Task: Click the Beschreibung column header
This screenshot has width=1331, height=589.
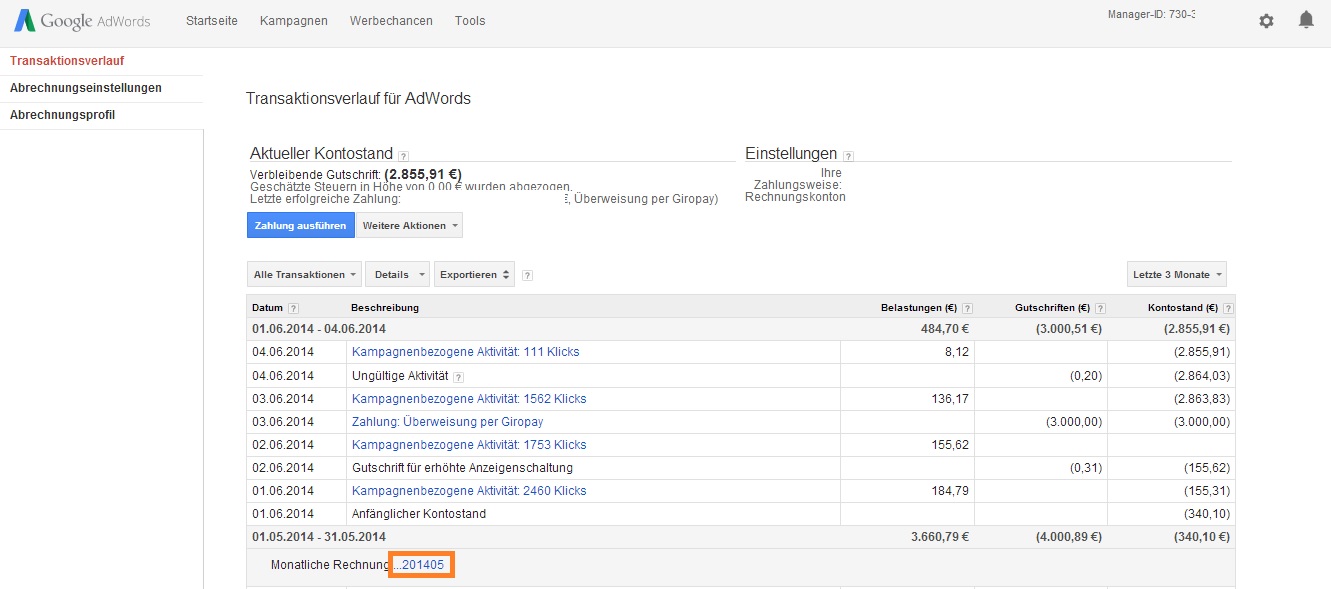Action: point(385,308)
